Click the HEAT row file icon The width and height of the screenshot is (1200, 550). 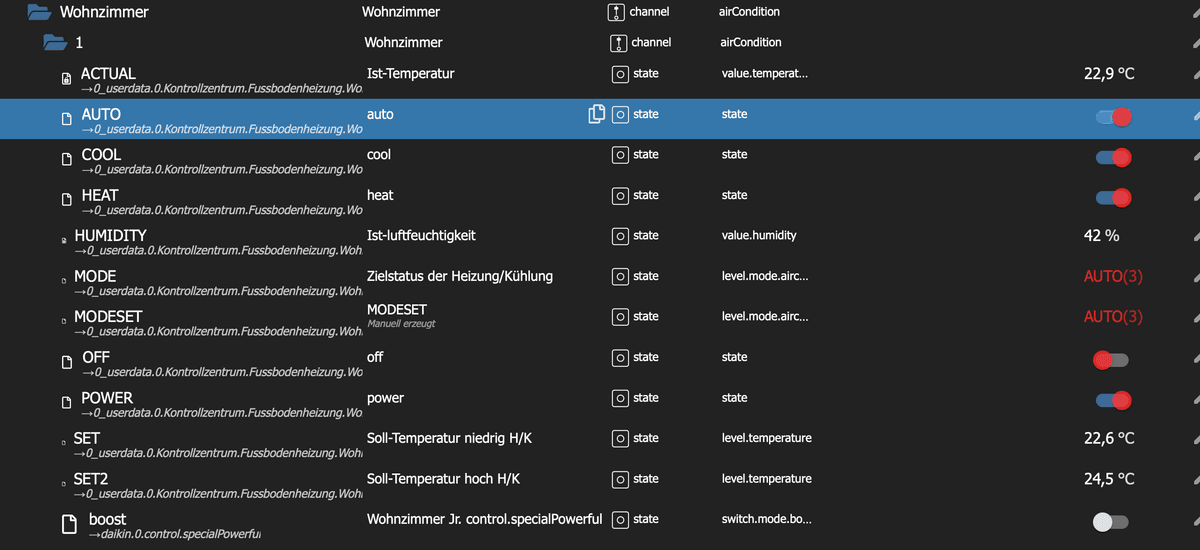click(x=67, y=199)
